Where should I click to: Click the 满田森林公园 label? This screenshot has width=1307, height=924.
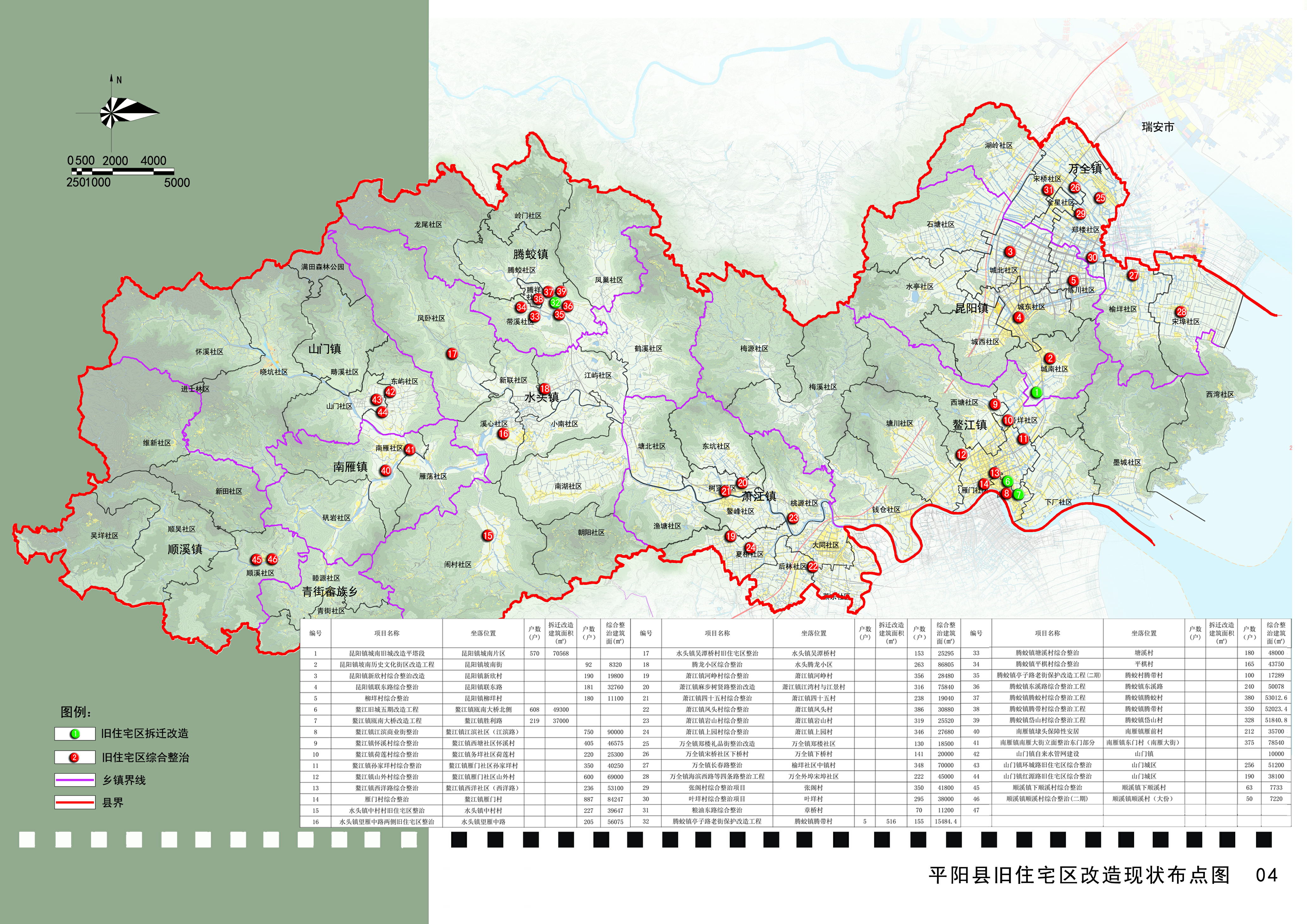[323, 266]
